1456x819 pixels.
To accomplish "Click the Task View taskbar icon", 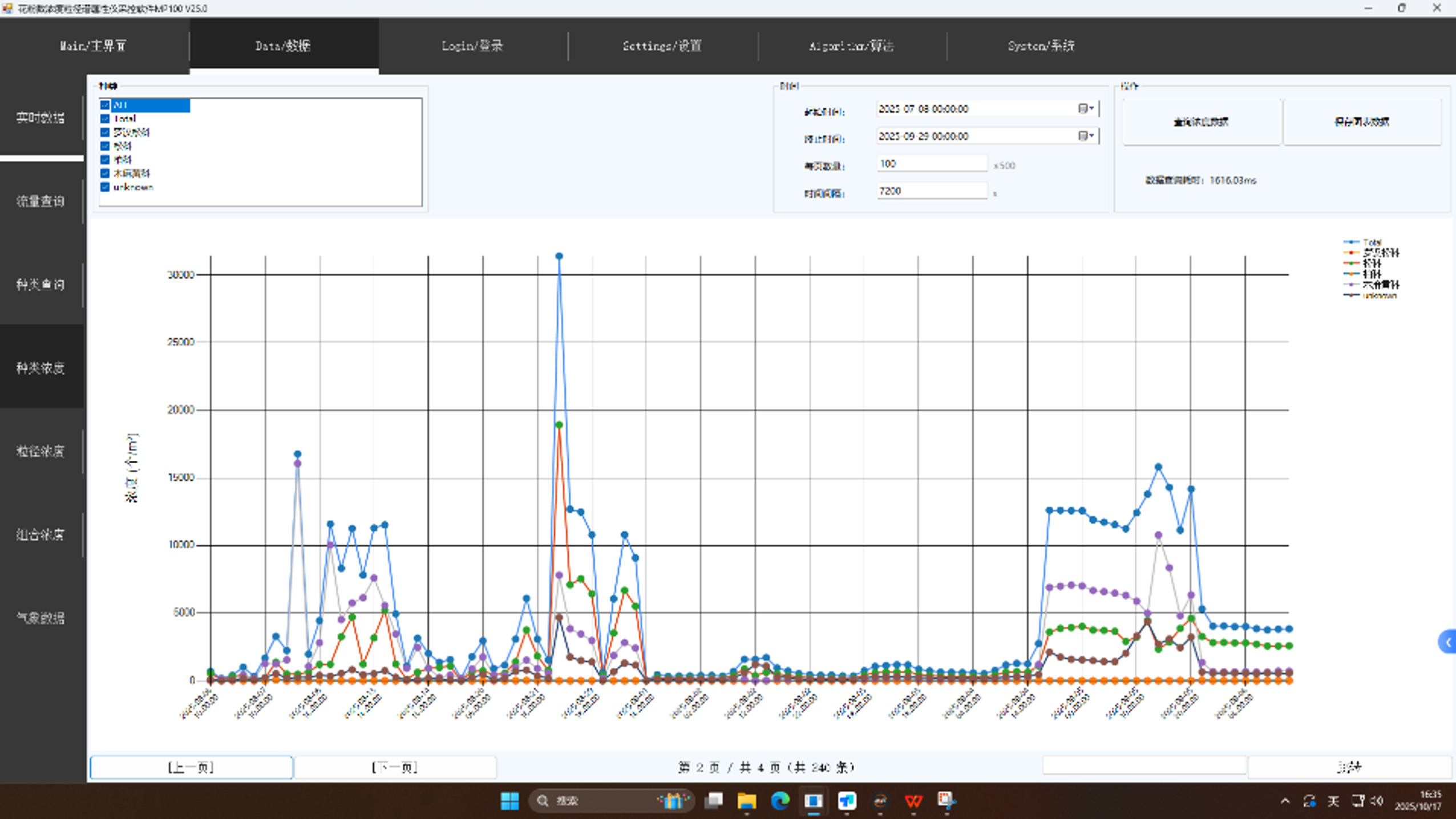I will click(713, 801).
